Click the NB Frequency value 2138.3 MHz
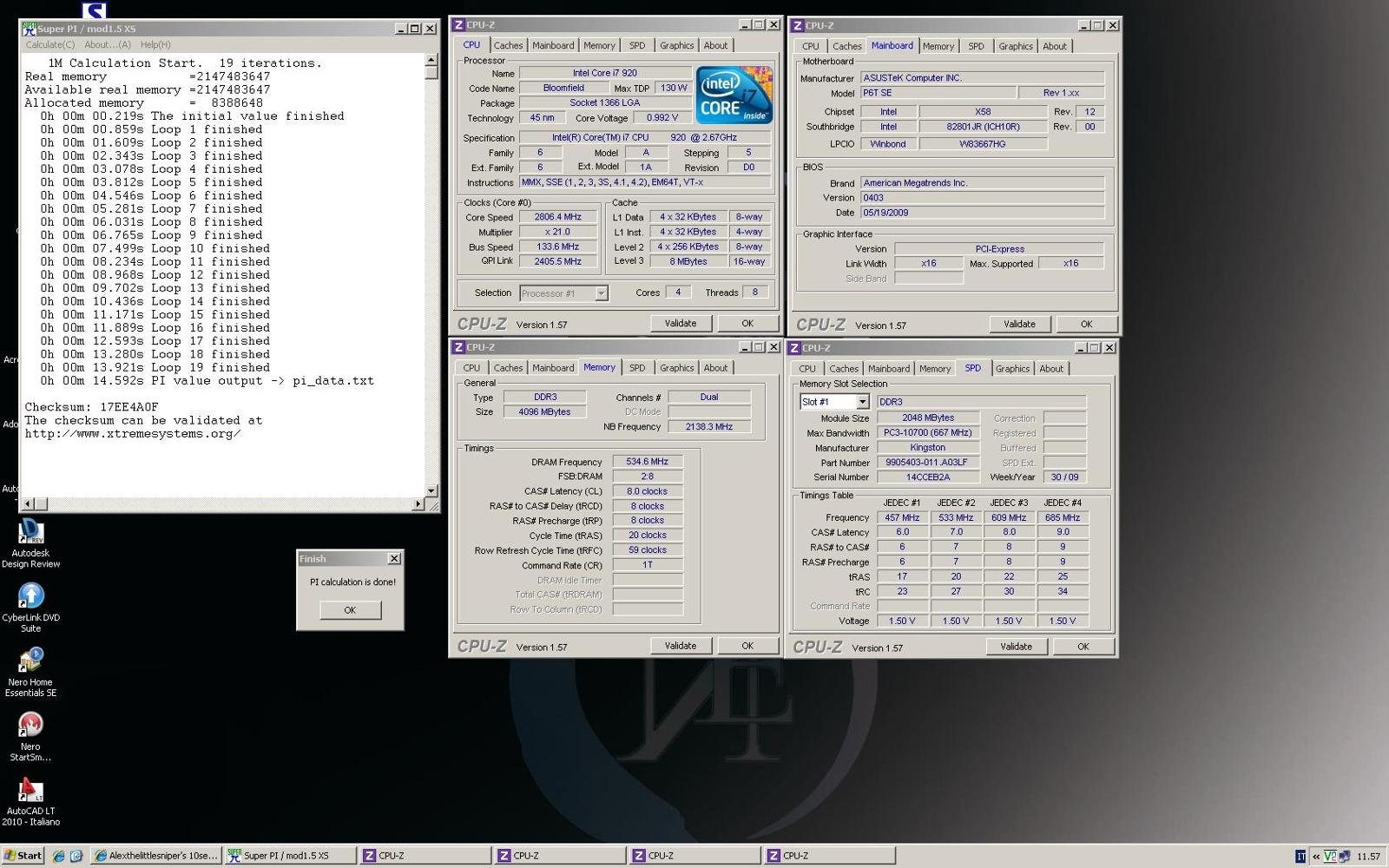The image size is (1389, 868). [709, 427]
